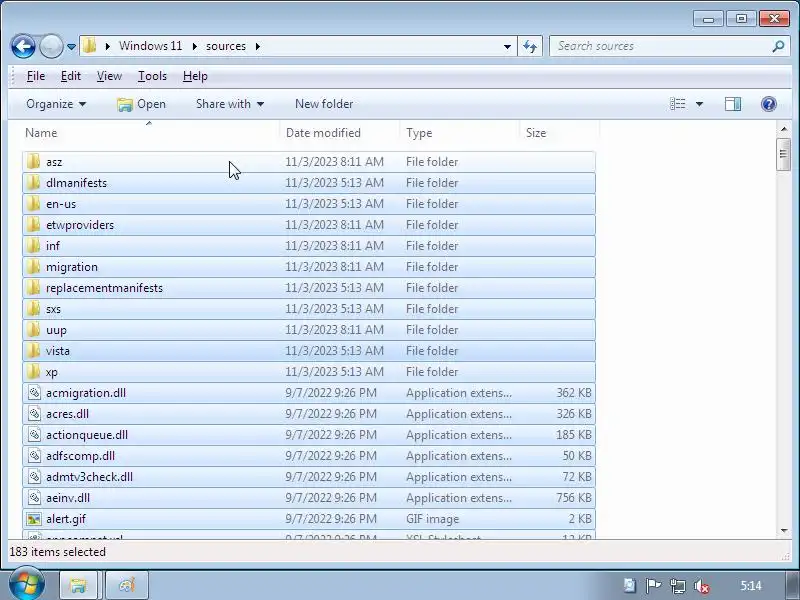The height and width of the screenshot is (600, 800).
Task: Click the 756 KB size cell
Action: [574, 497]
